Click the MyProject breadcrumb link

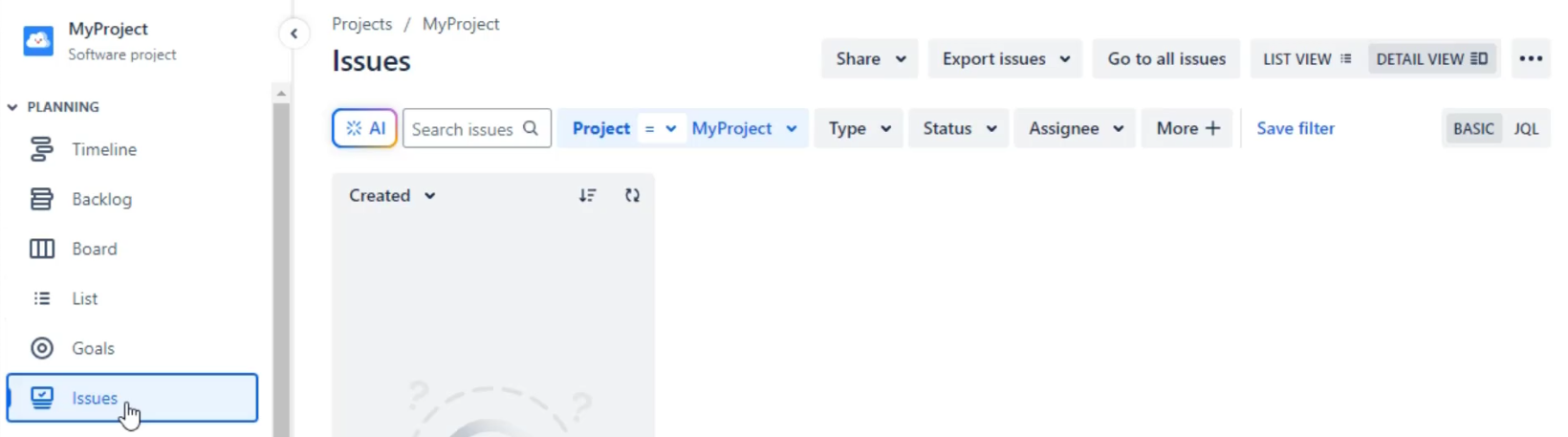(461, 24)
